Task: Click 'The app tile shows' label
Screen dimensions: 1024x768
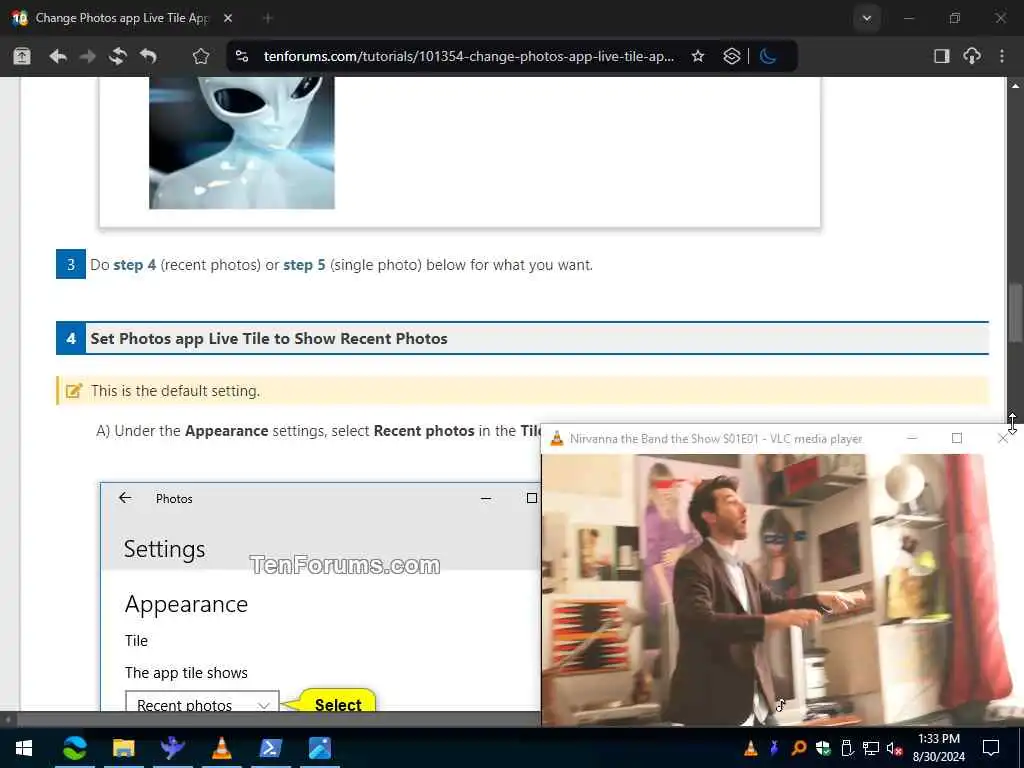Action: 186,673
